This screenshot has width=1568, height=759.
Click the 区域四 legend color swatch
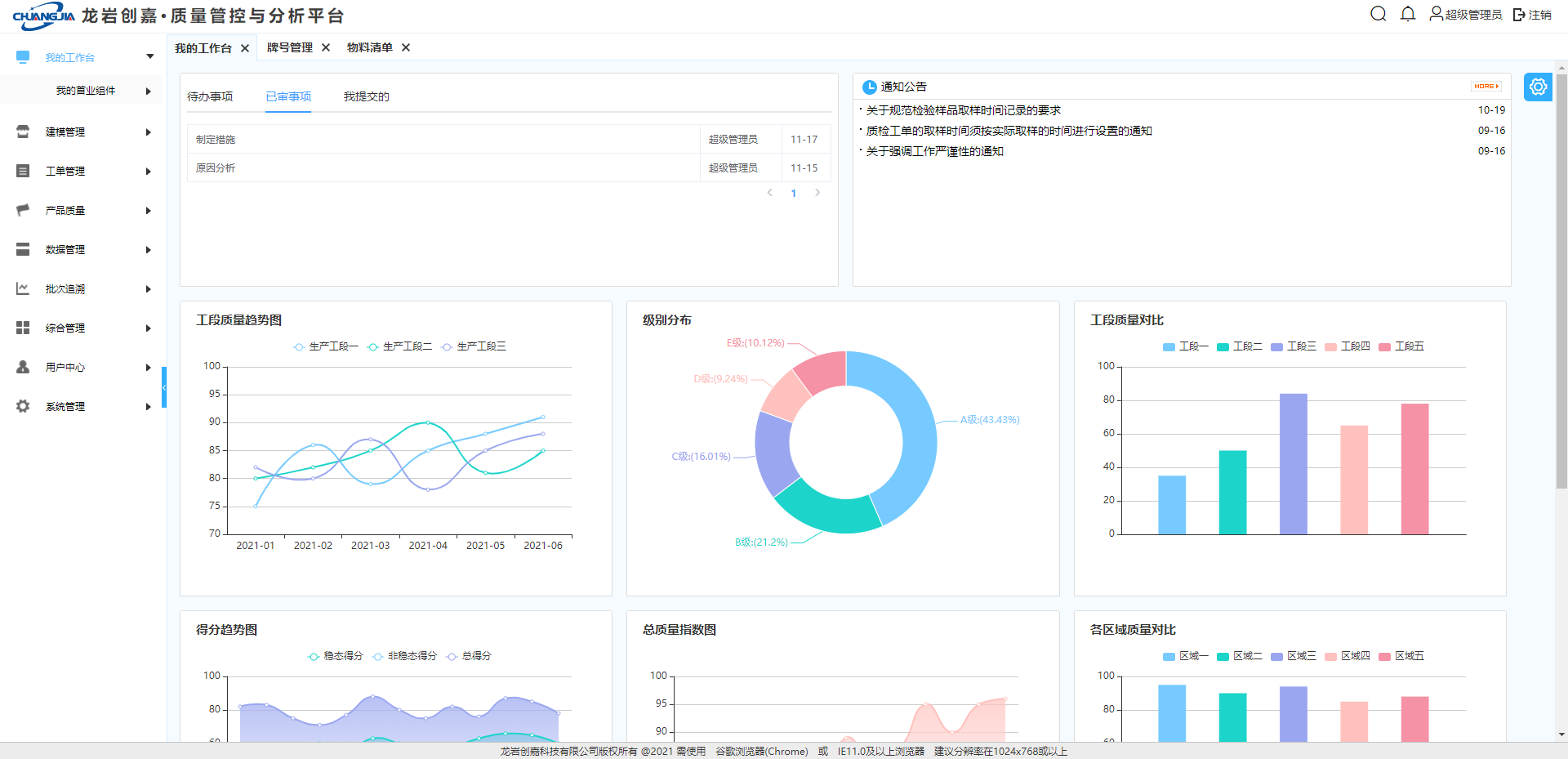click(1330, 656)
